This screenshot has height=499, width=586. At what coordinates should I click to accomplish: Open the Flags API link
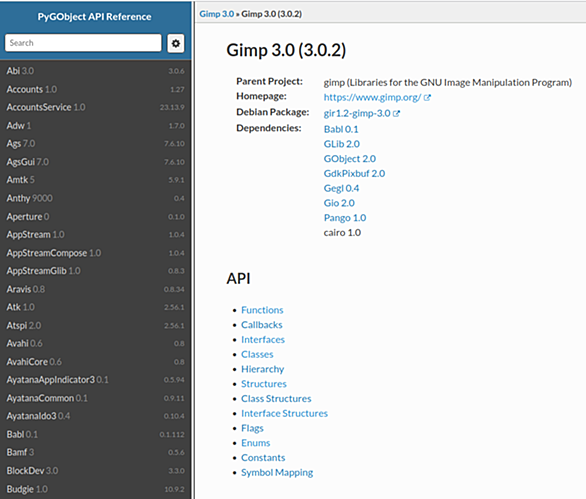252,428
